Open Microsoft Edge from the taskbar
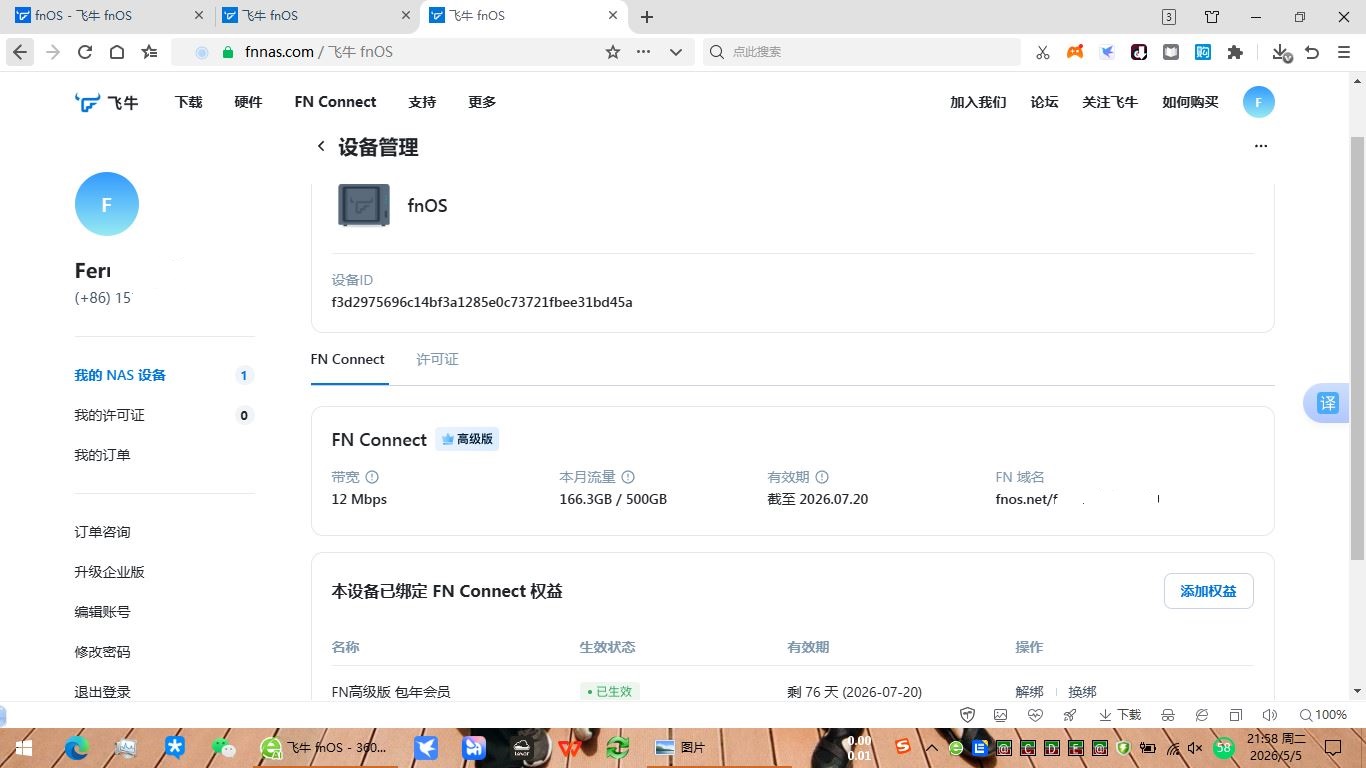 click(x=77, y=747)
